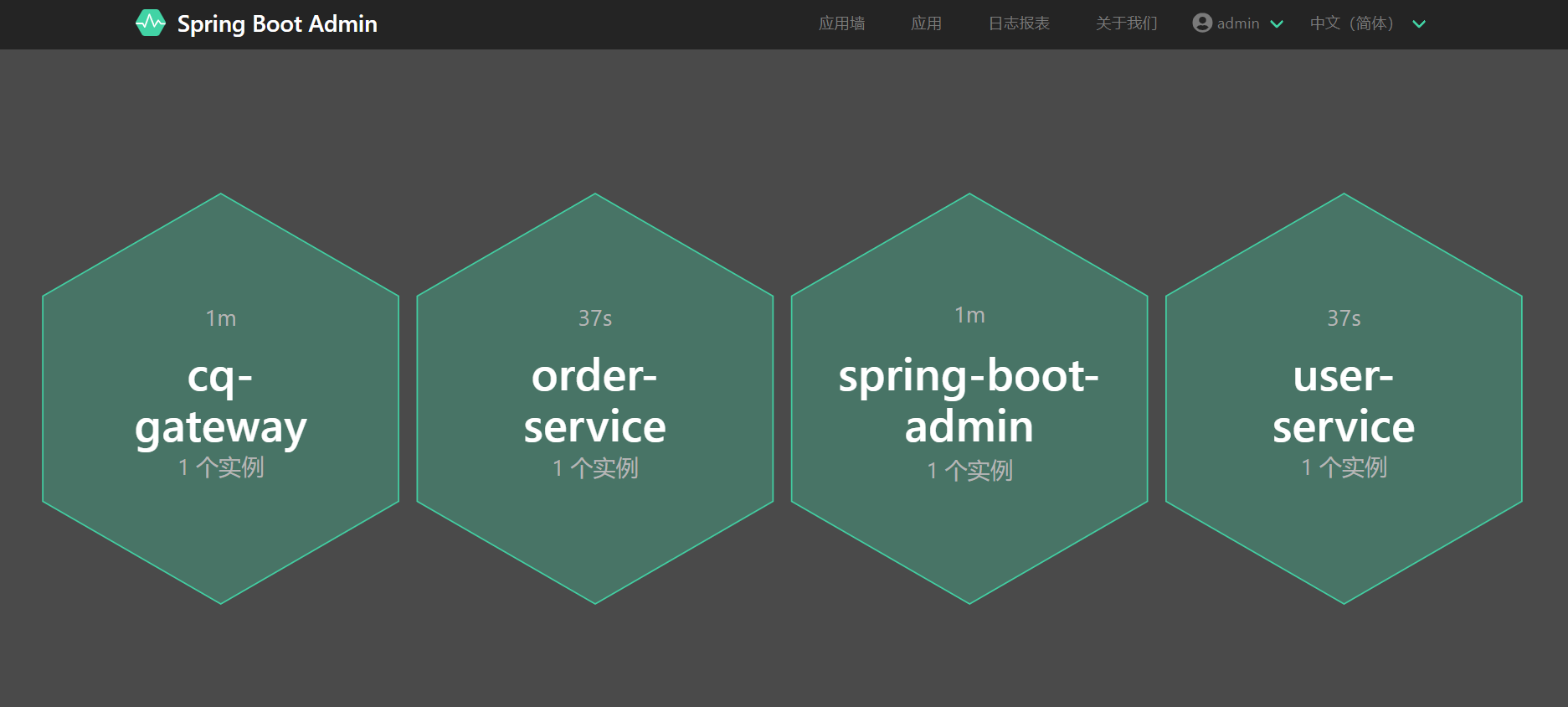Click the 37s uptime on user-service
The width and height of the screenshot is (1568, 707).
pos(1344,318)
